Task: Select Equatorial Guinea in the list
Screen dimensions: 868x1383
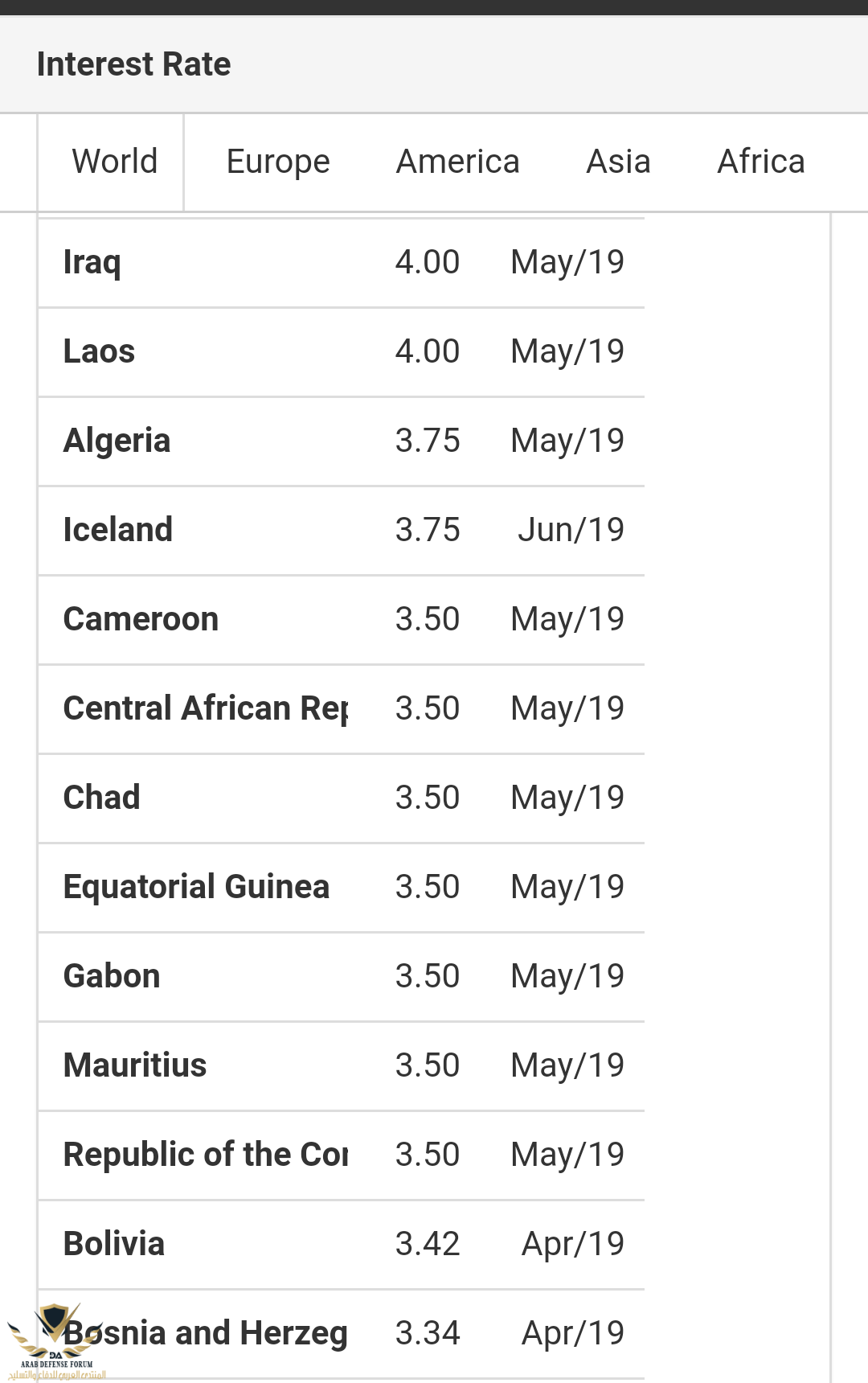Action: (196, 887)
